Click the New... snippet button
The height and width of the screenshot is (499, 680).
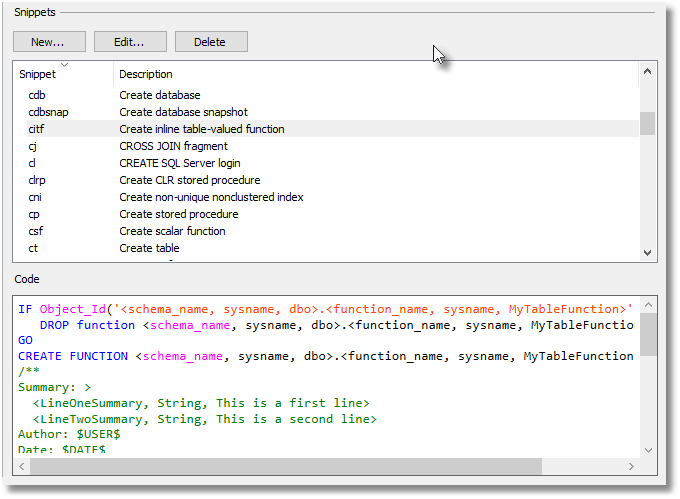[x=49, y=42]
